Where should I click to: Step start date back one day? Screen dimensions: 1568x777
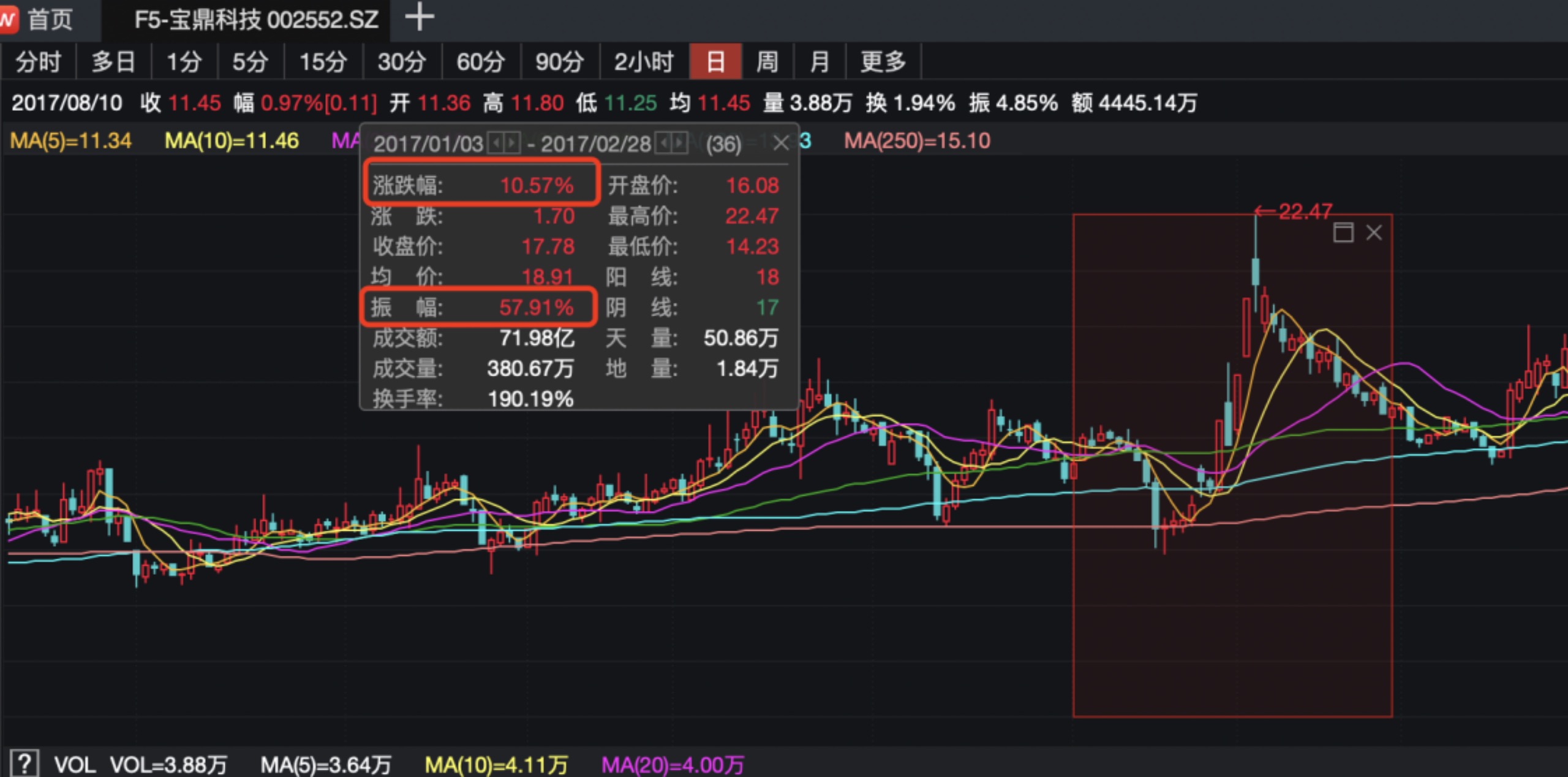point(496,144)
